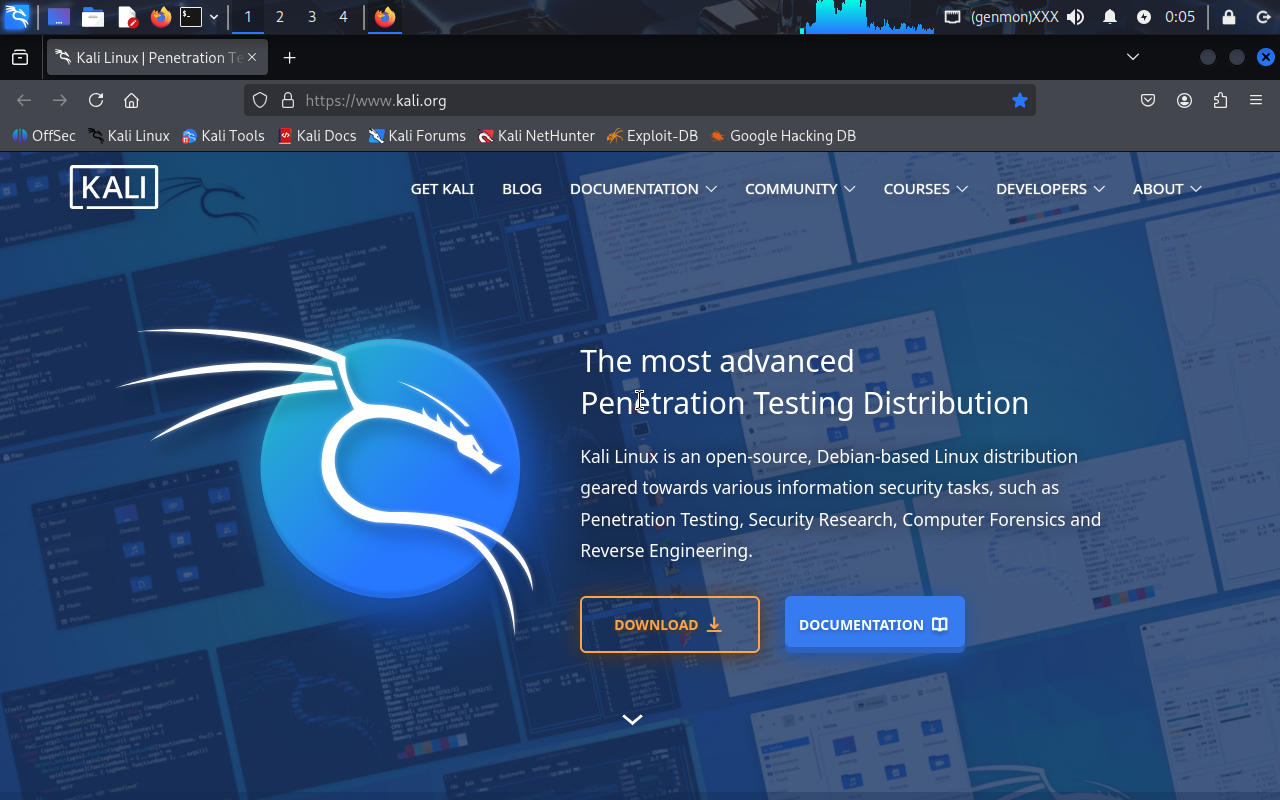The width and height of the screenshot is (1280, 800).
Task: Open the Pocket save icon
Action: coord(1148,100)
